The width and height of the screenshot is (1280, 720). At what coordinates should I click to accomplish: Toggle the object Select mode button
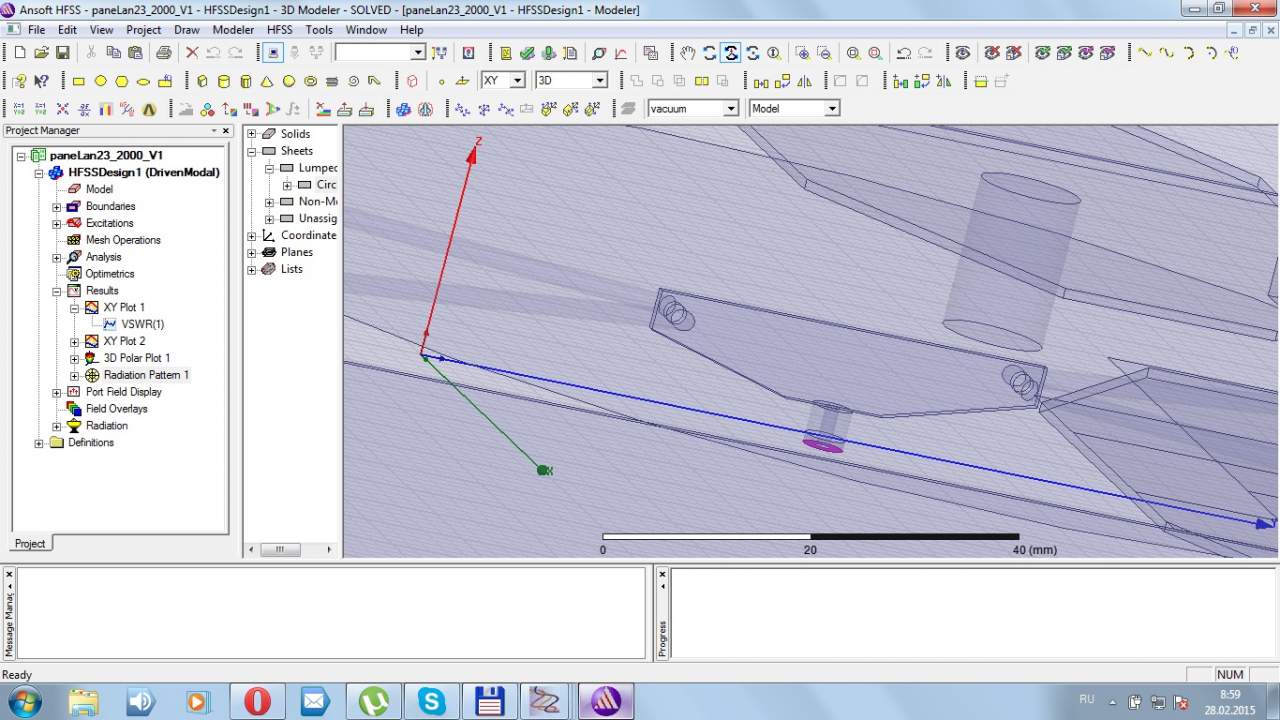click(274, 53)
